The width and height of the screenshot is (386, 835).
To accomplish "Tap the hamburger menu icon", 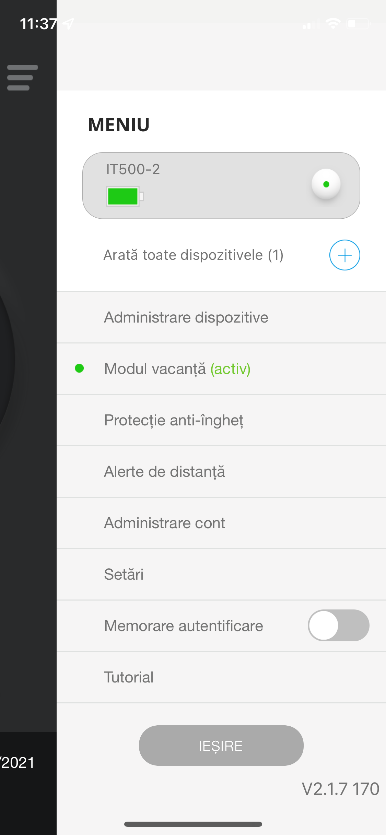I will click(x=22, y=78).
